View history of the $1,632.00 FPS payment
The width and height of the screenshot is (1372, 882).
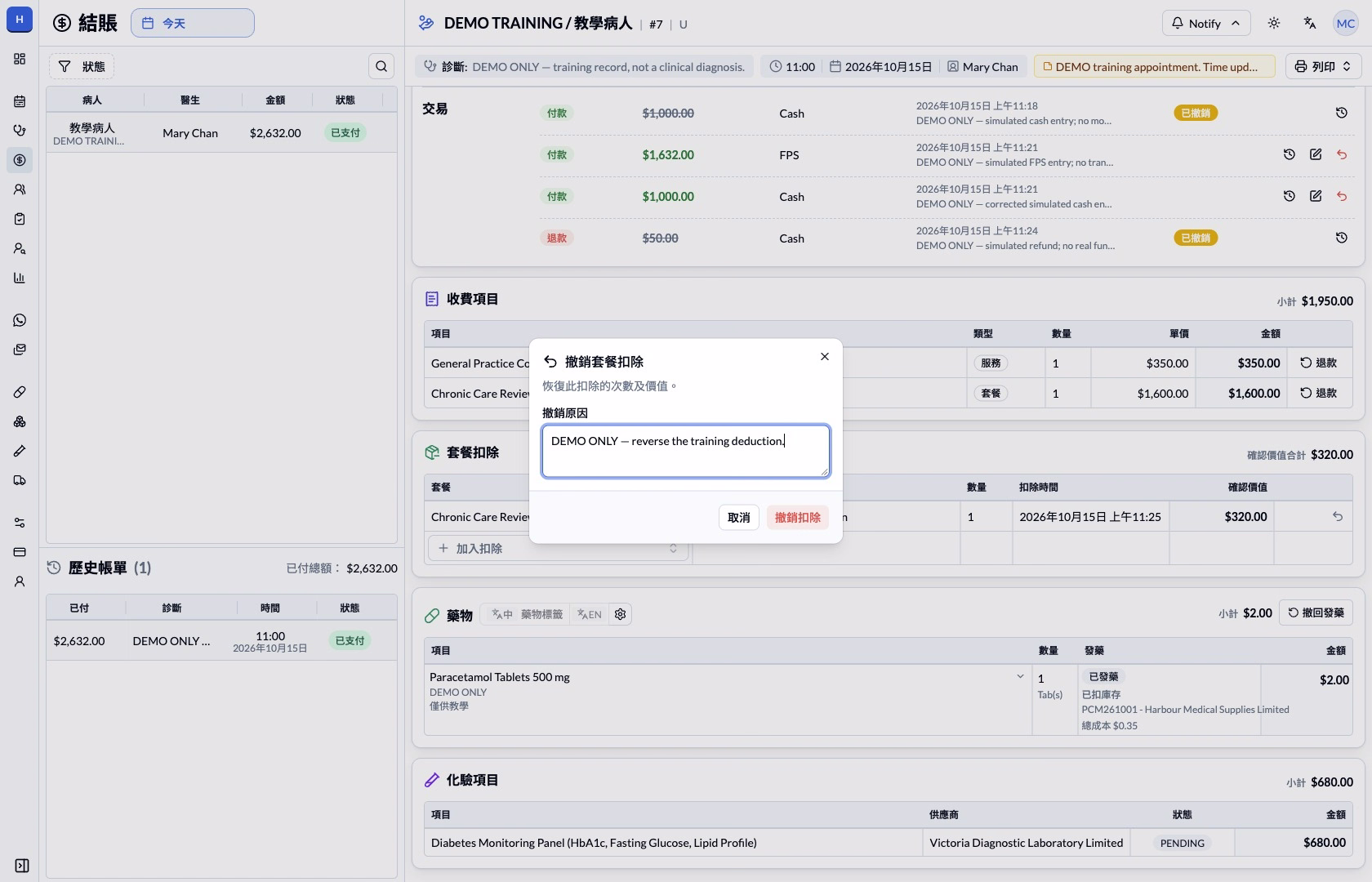click(x=1290, y=154)
